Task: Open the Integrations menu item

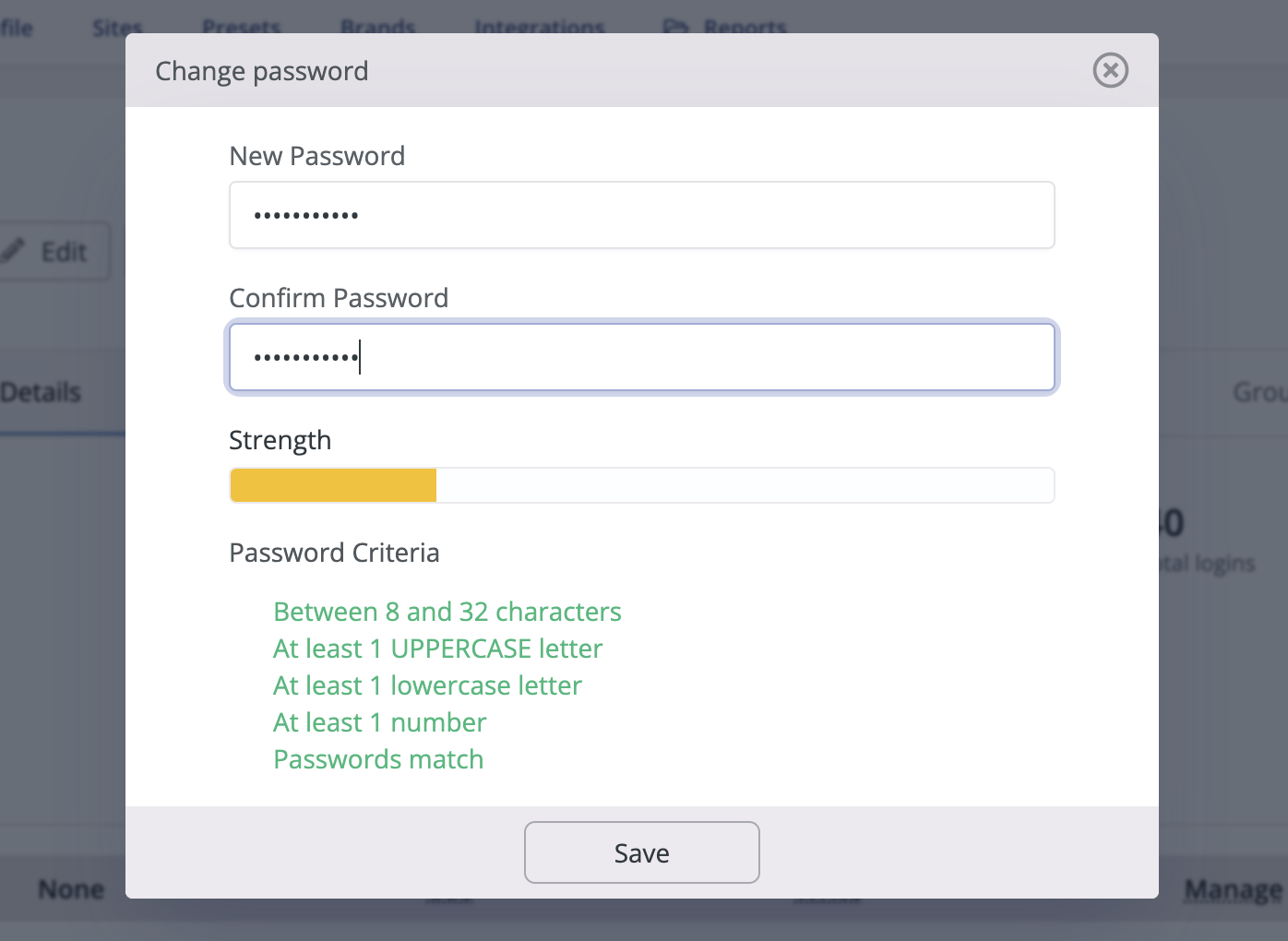Action: (x=539, y=25)
